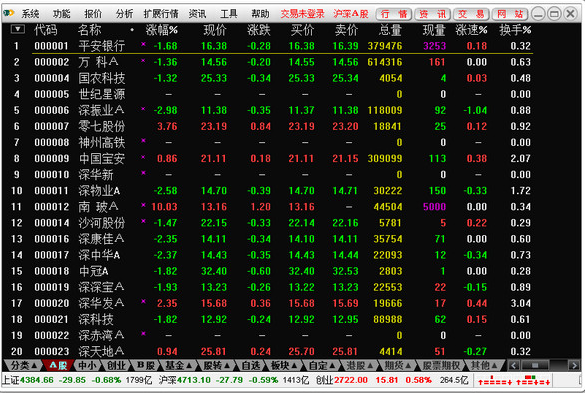This screenshot has height=393, width=585.
Task: Click the 网站 button
Action: 510,14
